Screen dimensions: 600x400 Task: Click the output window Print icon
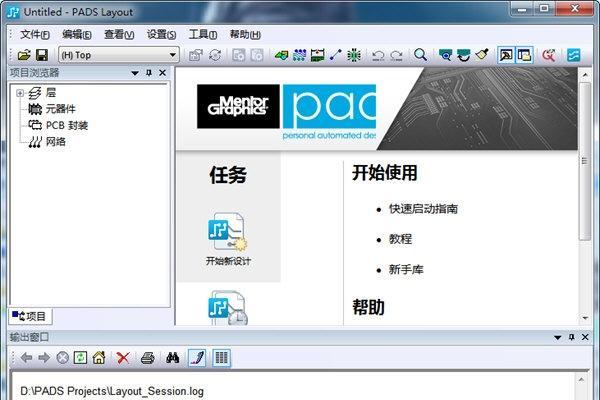(x=148, y=358)
